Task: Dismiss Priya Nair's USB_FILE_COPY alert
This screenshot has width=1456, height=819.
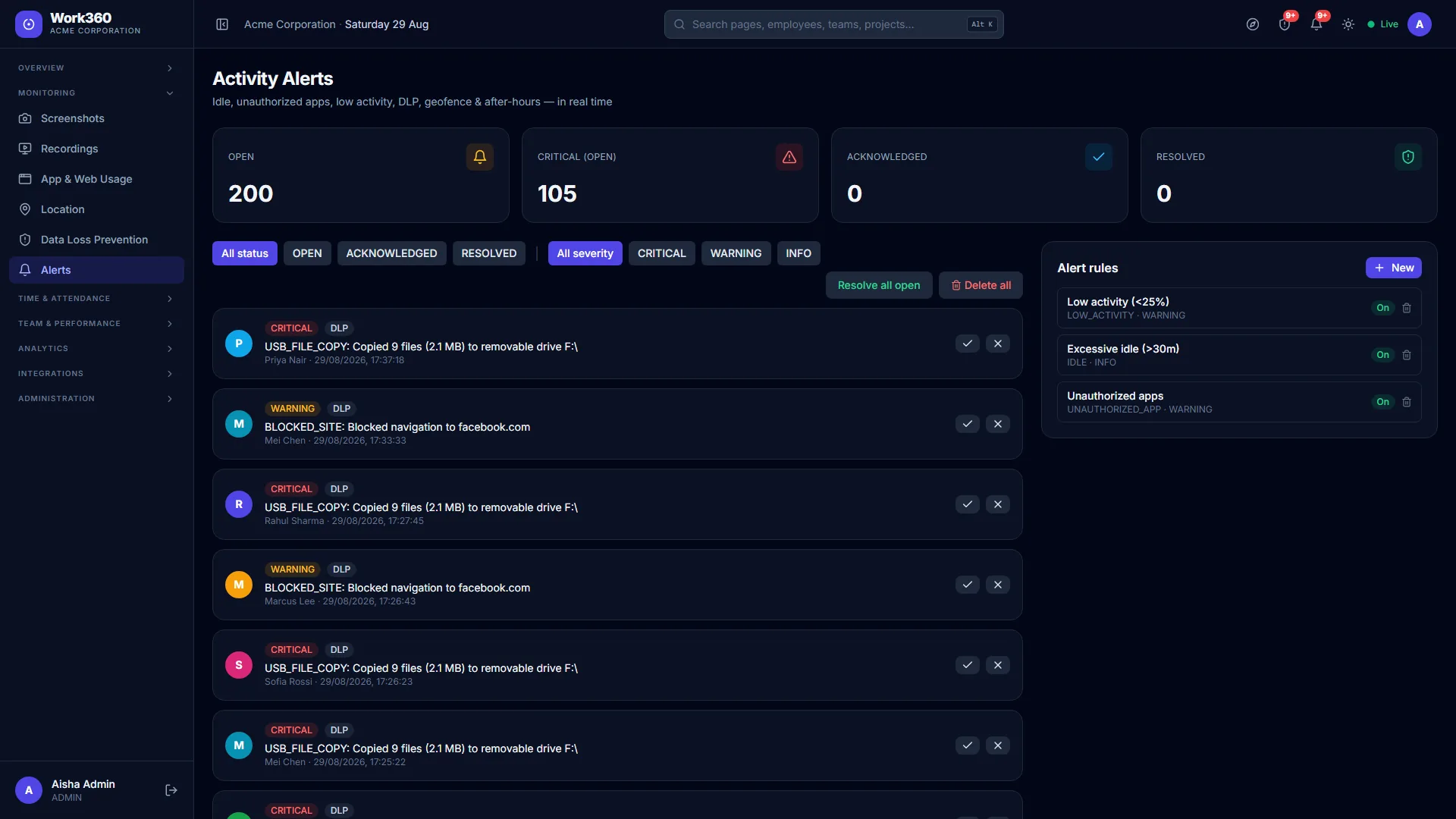Action: coord(998,344)
